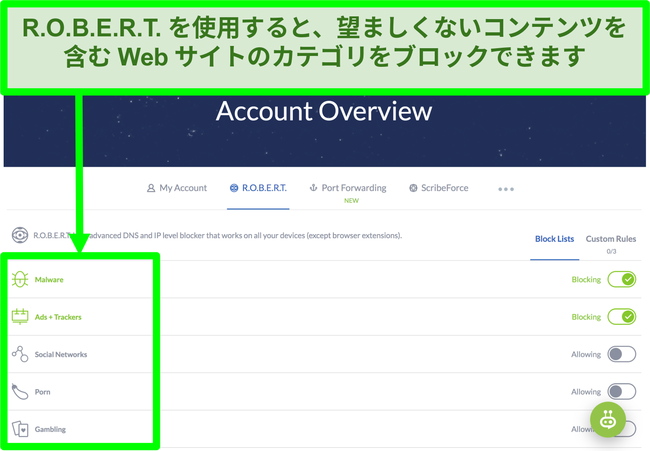
Task: Click the R.O.B.E.R.T. tab icon
Action: coord(234,188)
